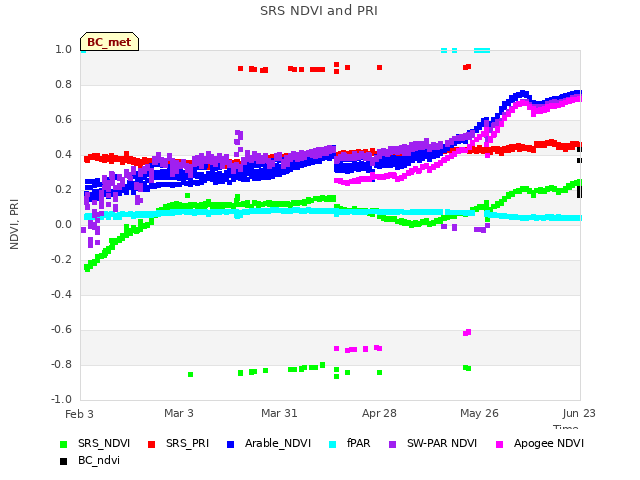Click the Apr 28 x-axis date label
The width and height of the screenshot is (640, 480).
click(379, 413)
